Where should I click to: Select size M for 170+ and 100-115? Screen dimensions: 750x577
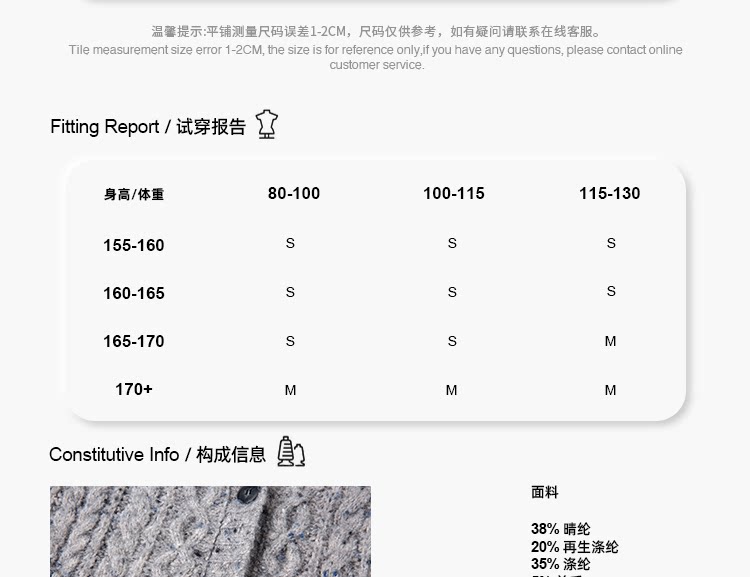click(x=451, y=390)
